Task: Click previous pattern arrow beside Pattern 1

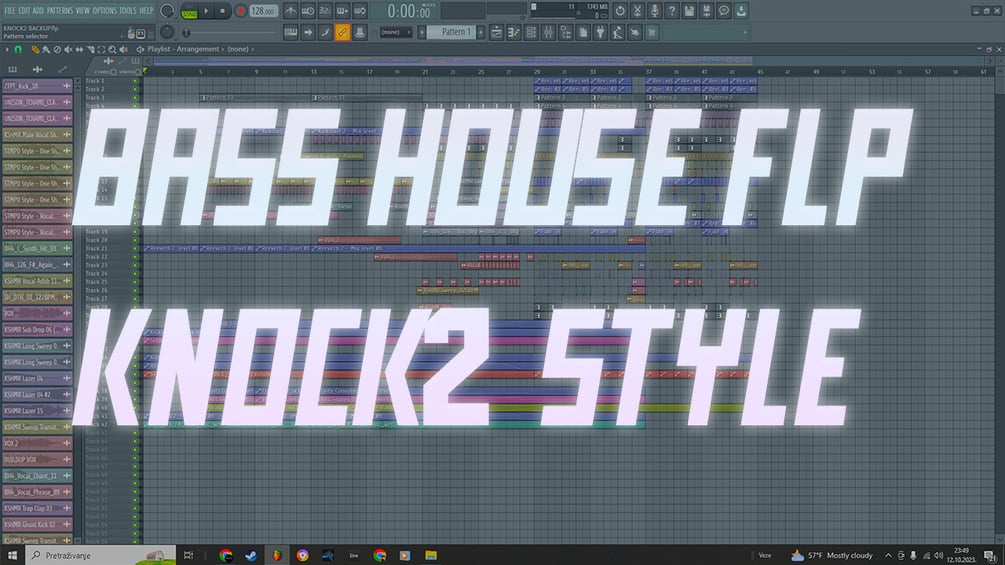Action: [422, 32]
